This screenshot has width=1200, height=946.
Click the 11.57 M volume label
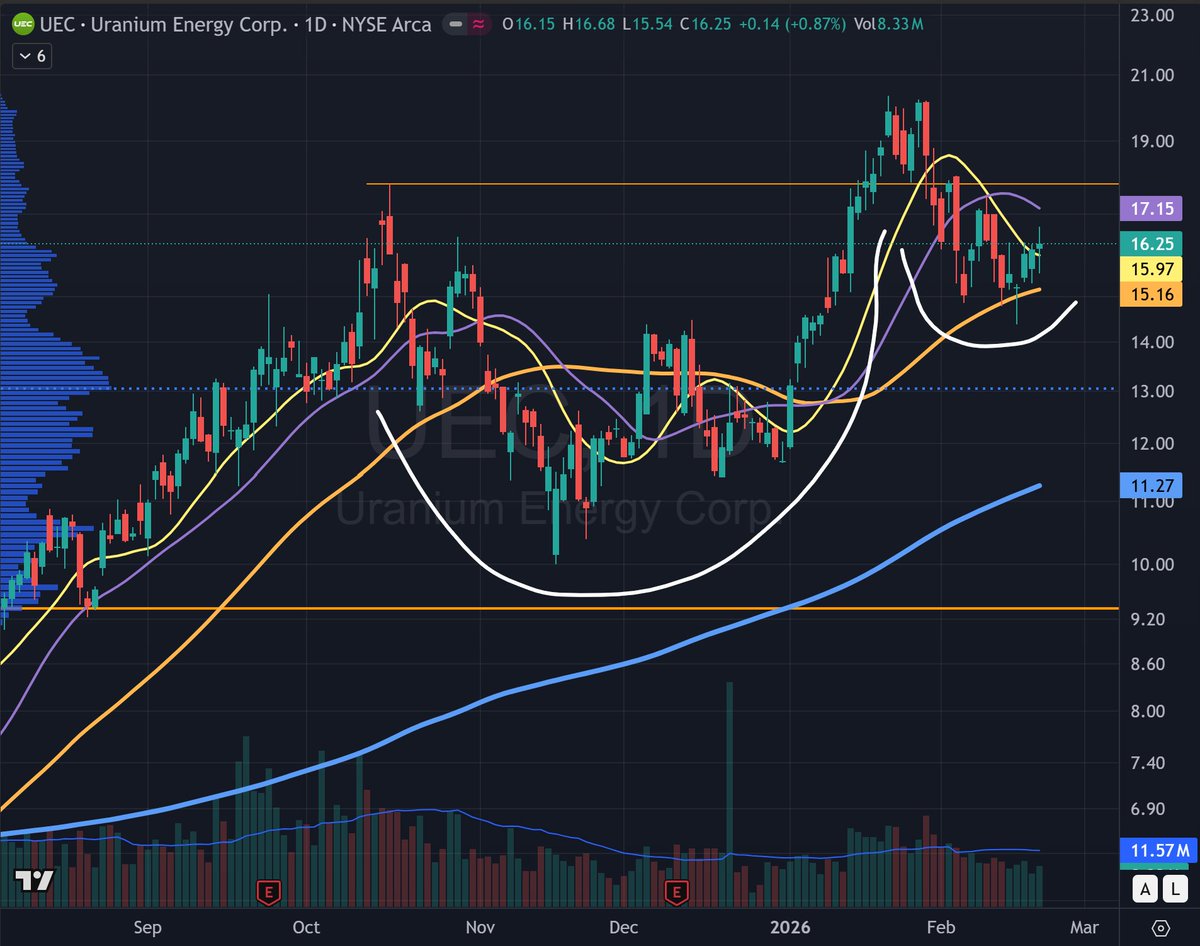click(x=1159, y=851)
